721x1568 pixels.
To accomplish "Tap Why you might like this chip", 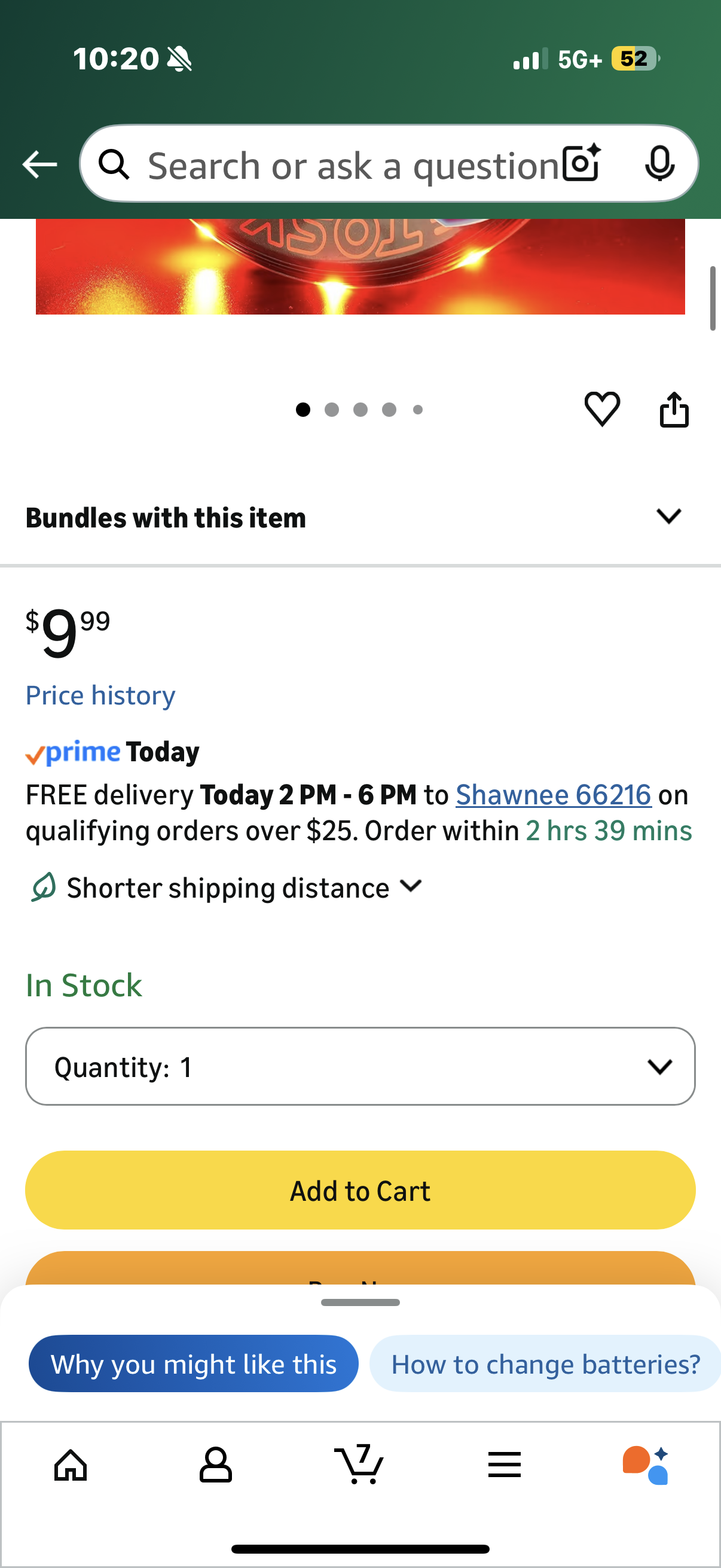I will [x=194, y=1364].
